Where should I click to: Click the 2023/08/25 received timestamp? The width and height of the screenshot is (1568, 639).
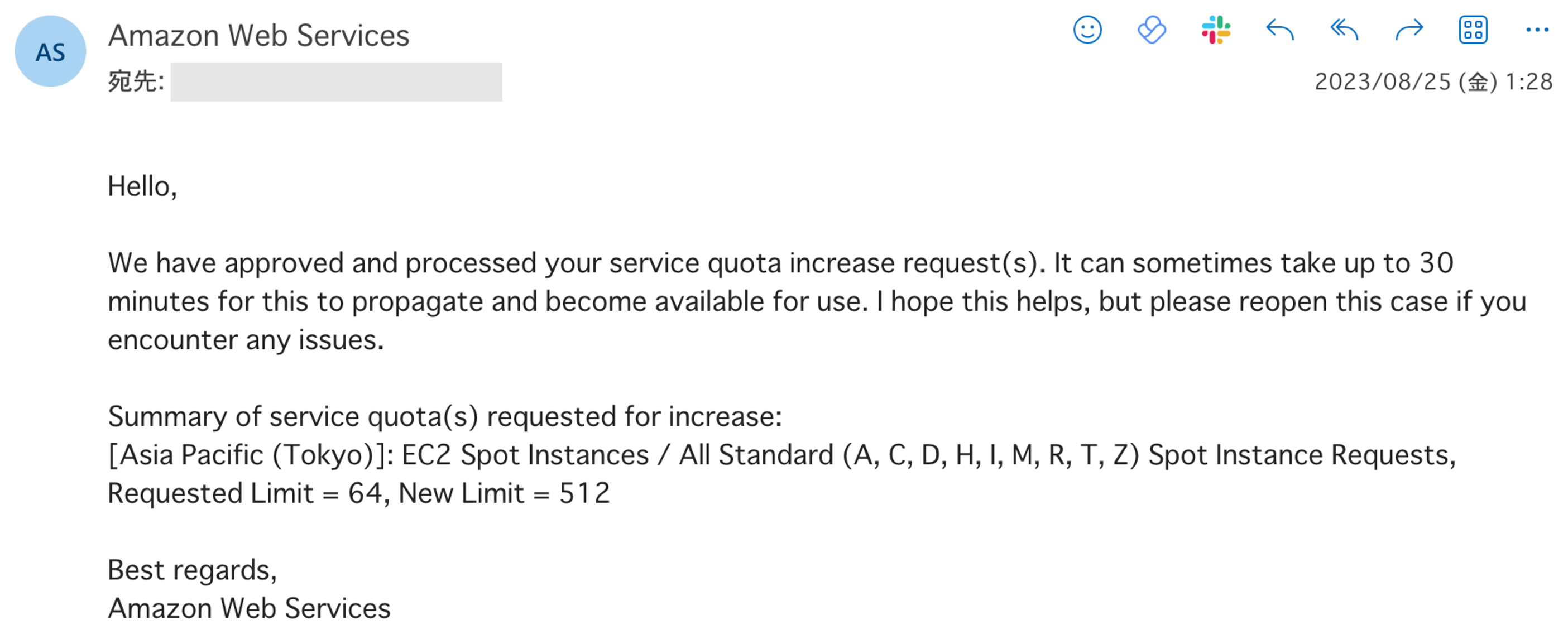coord(1433,81)
